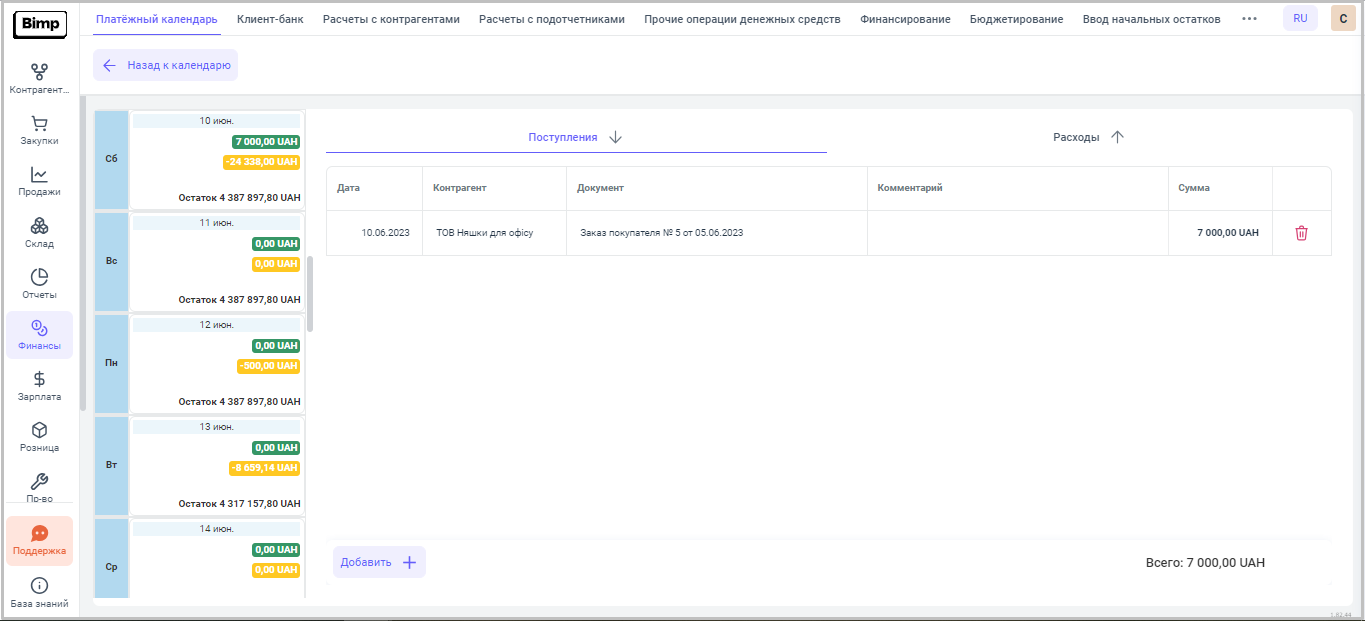Open the База знаний info section
Image resolution: width=1365 pixels, height=621 pixels.
[x=39, y=593]
